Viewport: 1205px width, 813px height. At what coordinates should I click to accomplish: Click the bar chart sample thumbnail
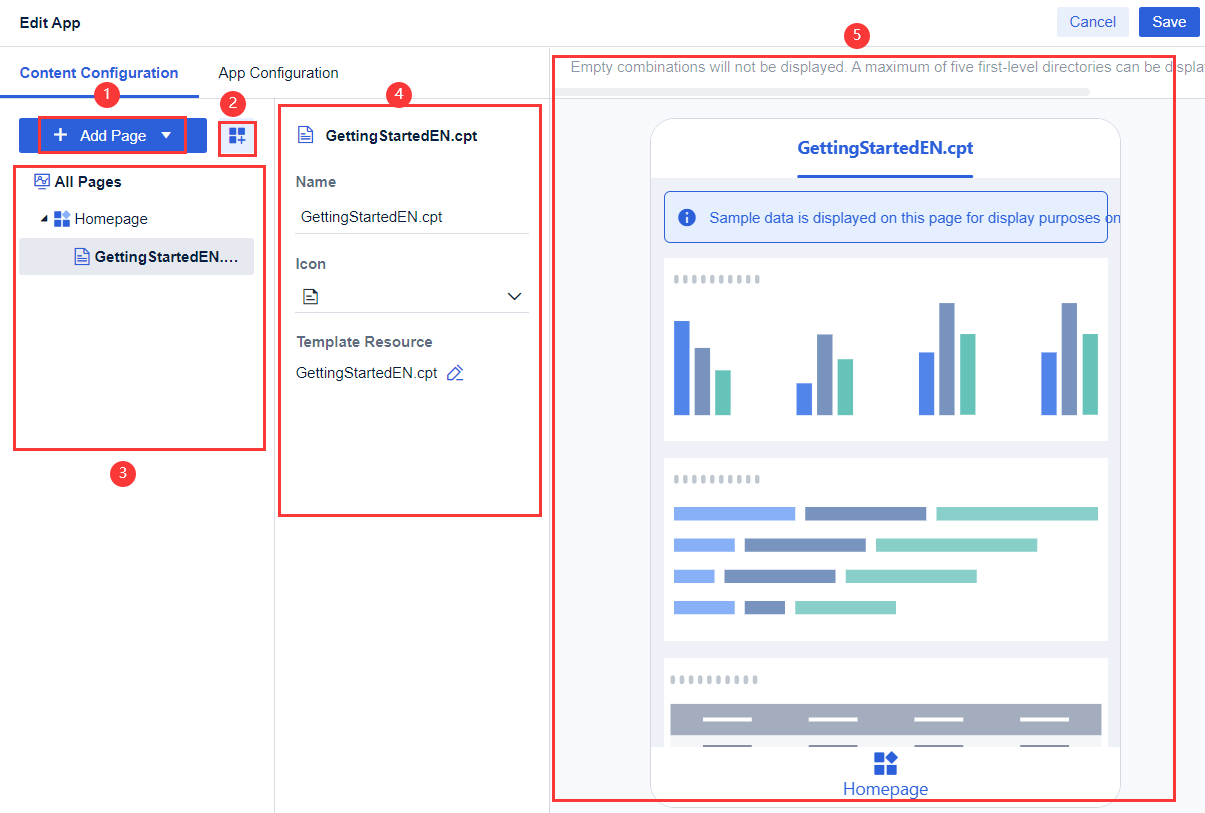[x=886, y=349]
